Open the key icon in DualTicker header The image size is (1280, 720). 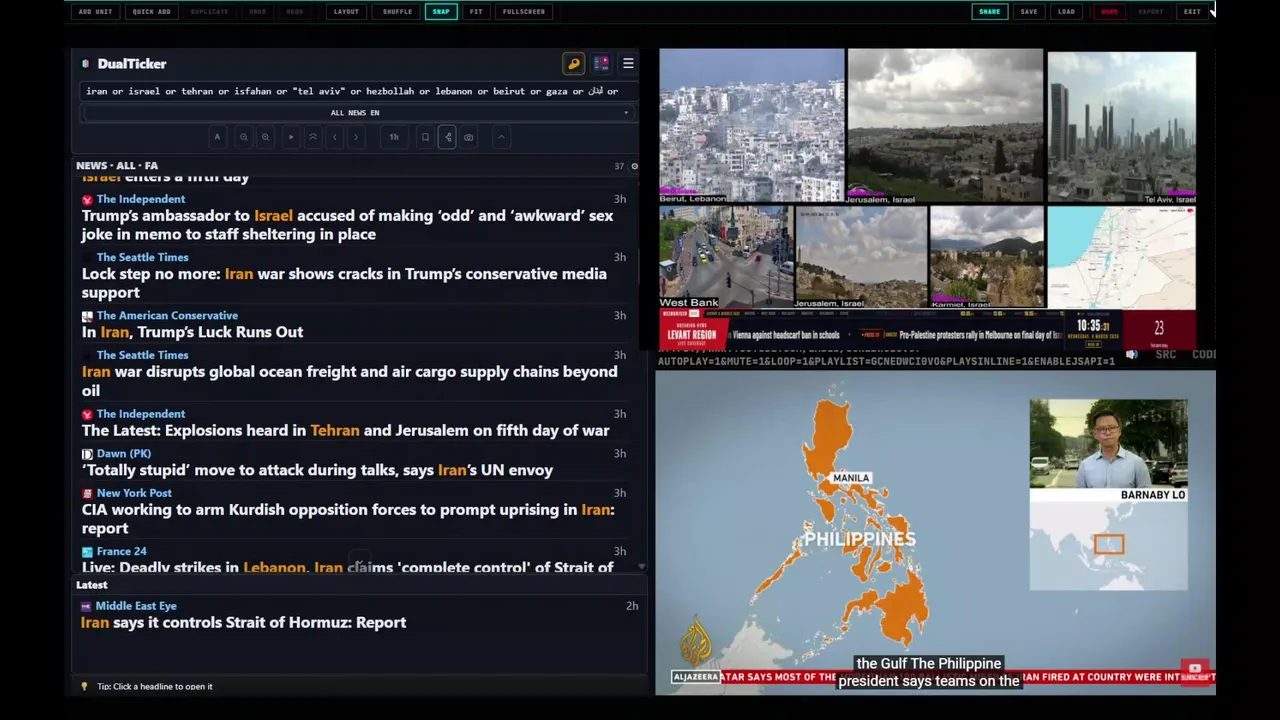pos(574,64)
